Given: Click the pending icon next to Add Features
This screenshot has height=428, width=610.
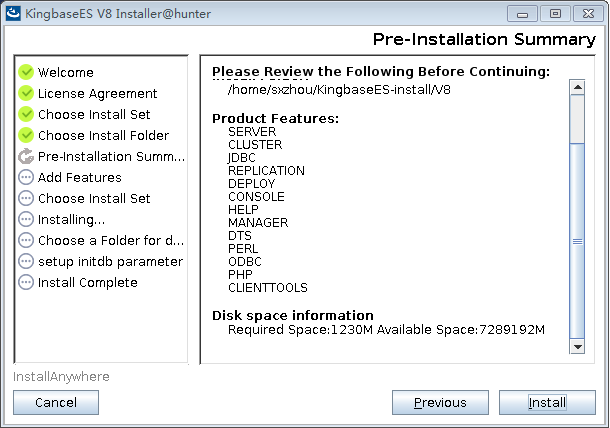Looking at the screenshot, I should (x=26, y=177).
